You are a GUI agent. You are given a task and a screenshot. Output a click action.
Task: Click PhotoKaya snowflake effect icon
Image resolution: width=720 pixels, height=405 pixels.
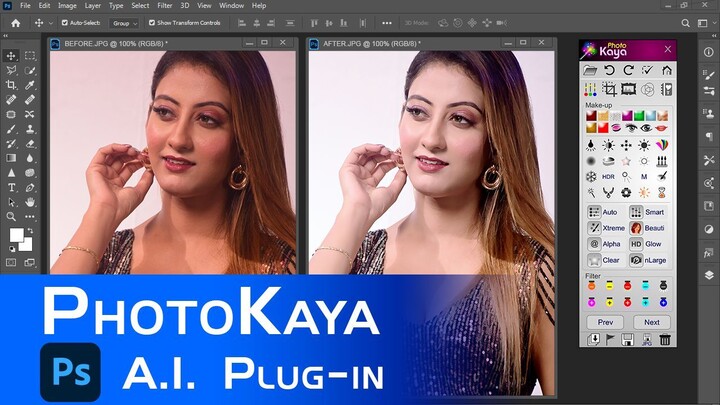pyautogui.click(x=591, y=177)
